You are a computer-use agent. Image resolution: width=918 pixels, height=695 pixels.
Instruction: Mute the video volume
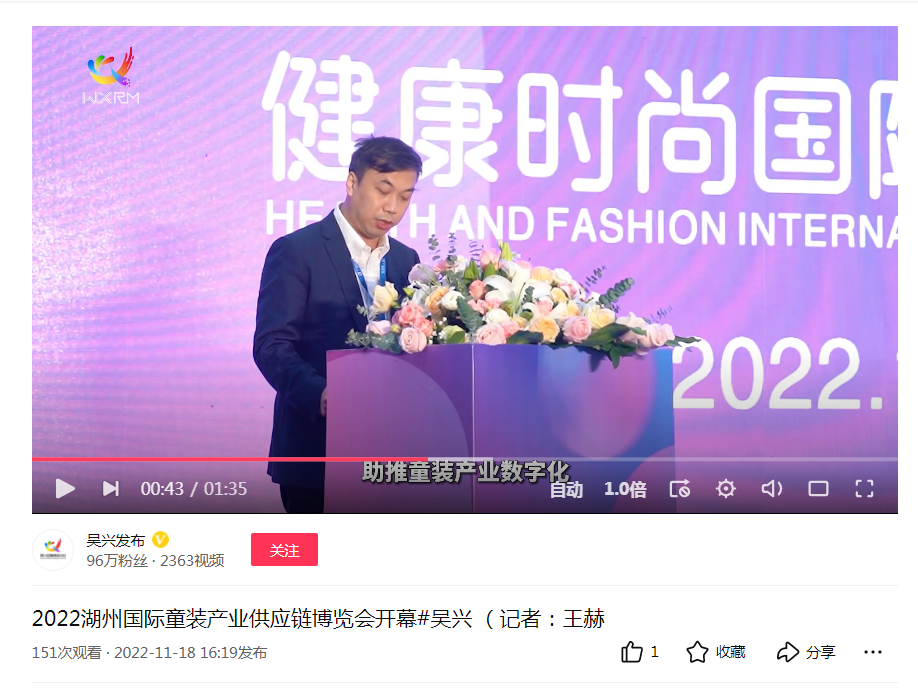pyautogui.click(x=772, y=489)
